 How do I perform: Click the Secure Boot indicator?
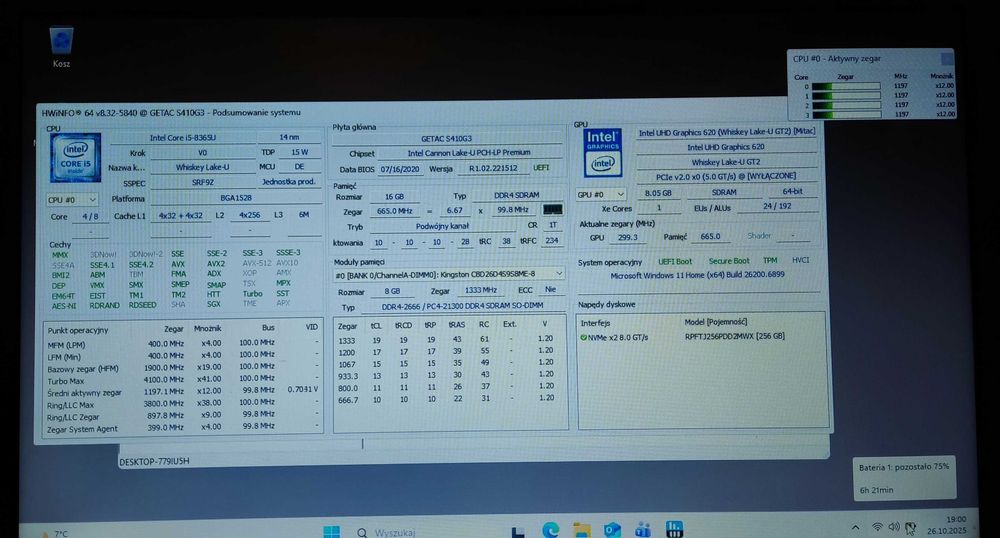coord(729,261)
